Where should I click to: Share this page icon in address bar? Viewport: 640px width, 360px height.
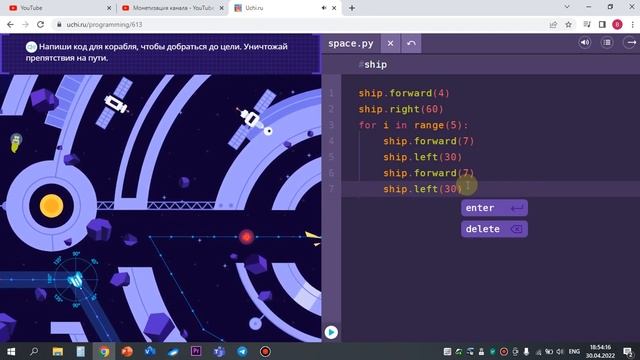coord(553,24)
